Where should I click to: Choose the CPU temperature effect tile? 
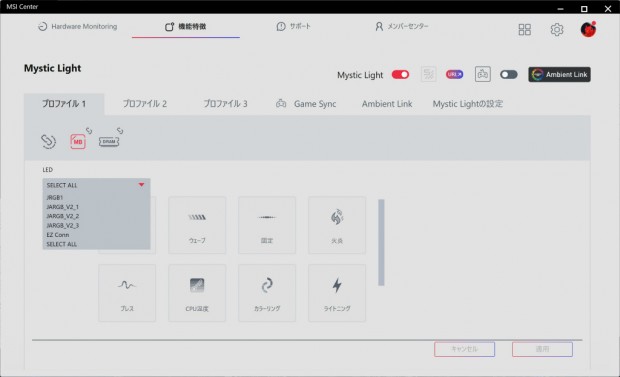pyautogui.click(x=197, y=293)
